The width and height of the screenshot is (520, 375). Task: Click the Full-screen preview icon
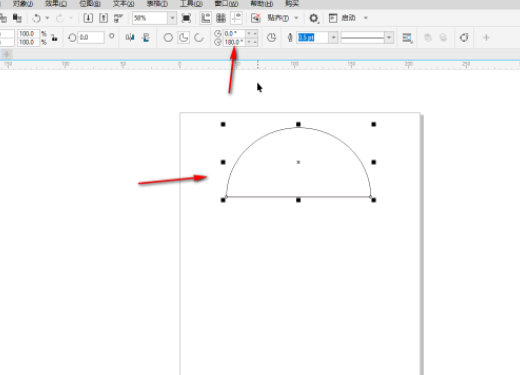(186, 18)
